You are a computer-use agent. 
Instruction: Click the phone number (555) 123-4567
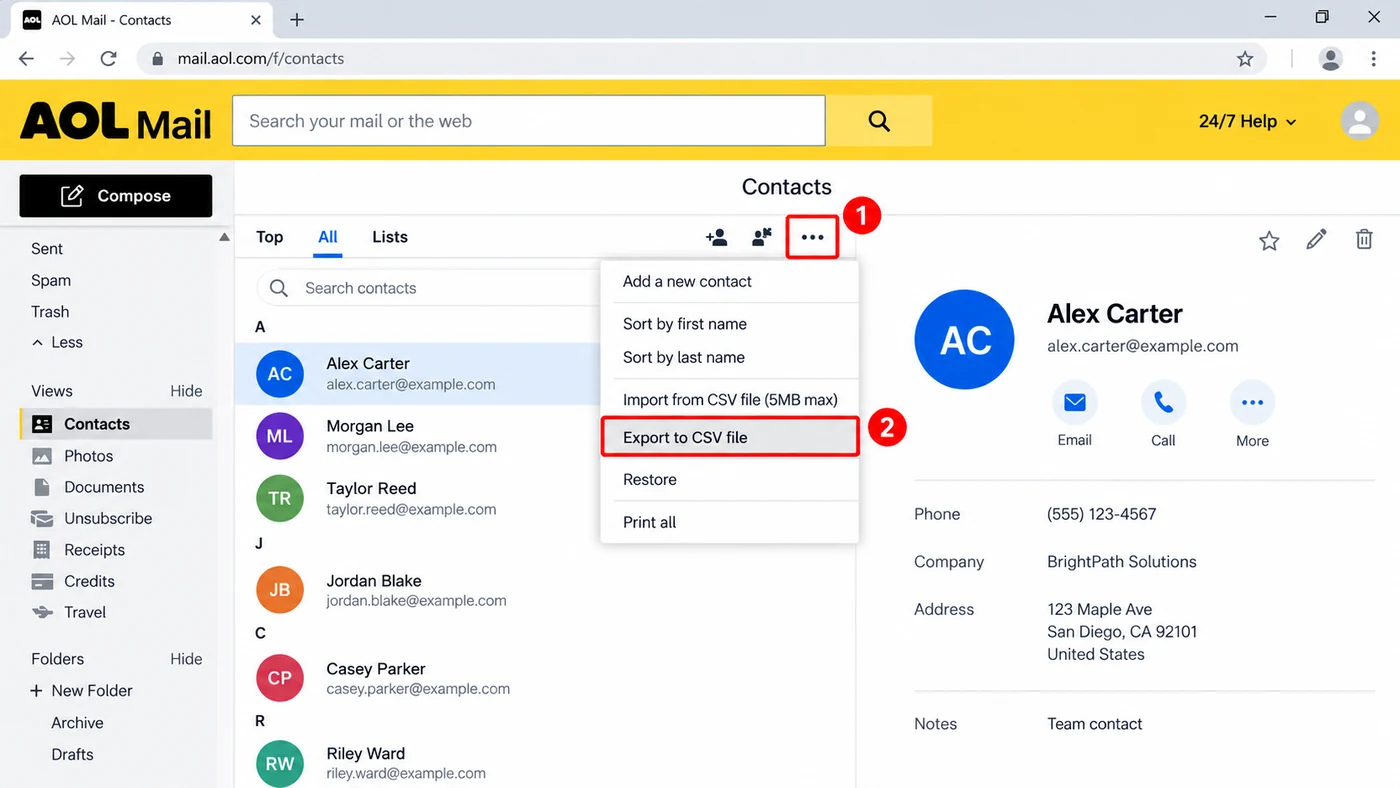pos(1102,514)
